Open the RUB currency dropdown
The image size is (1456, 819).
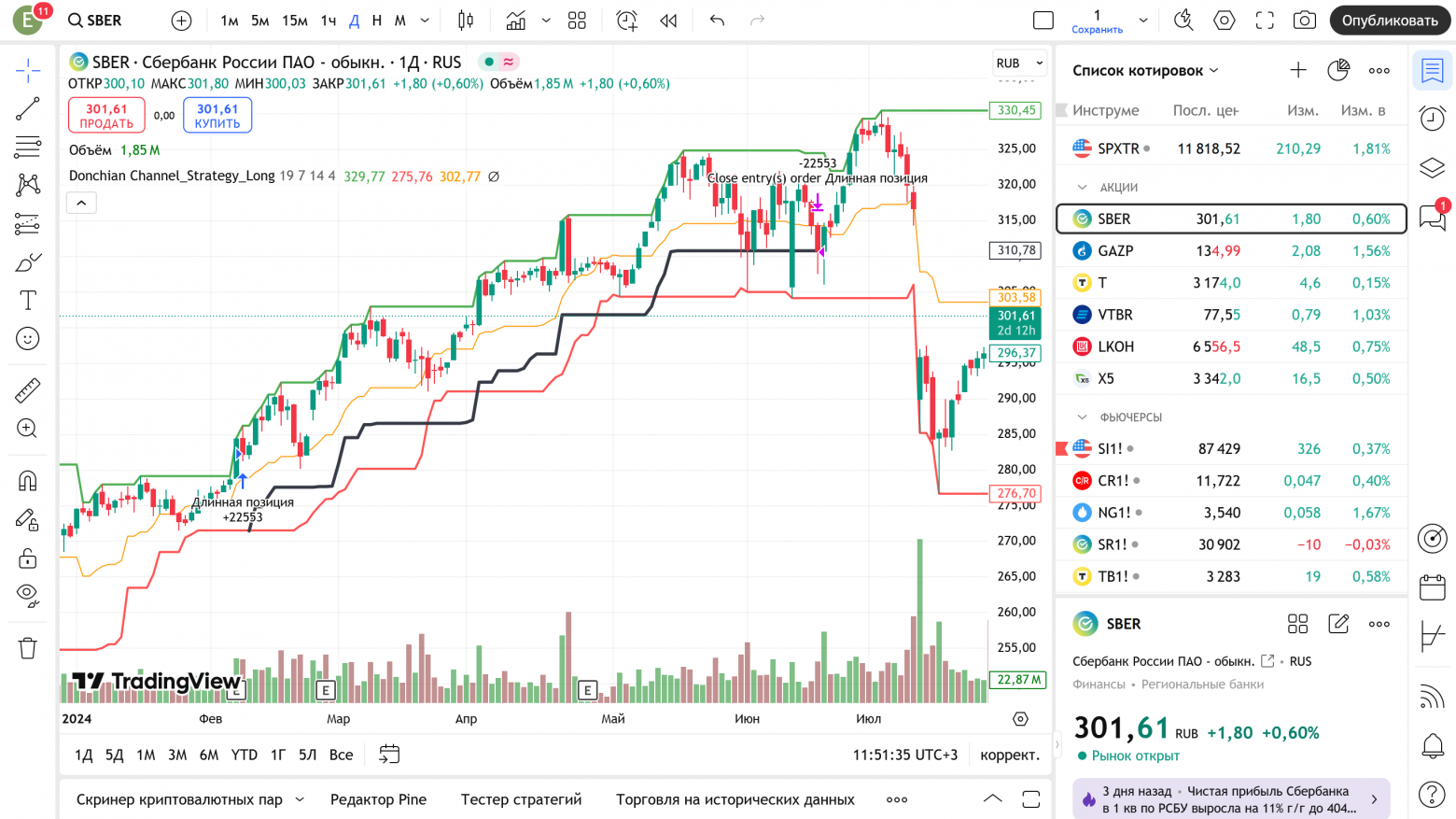[x=1018, y=63]
